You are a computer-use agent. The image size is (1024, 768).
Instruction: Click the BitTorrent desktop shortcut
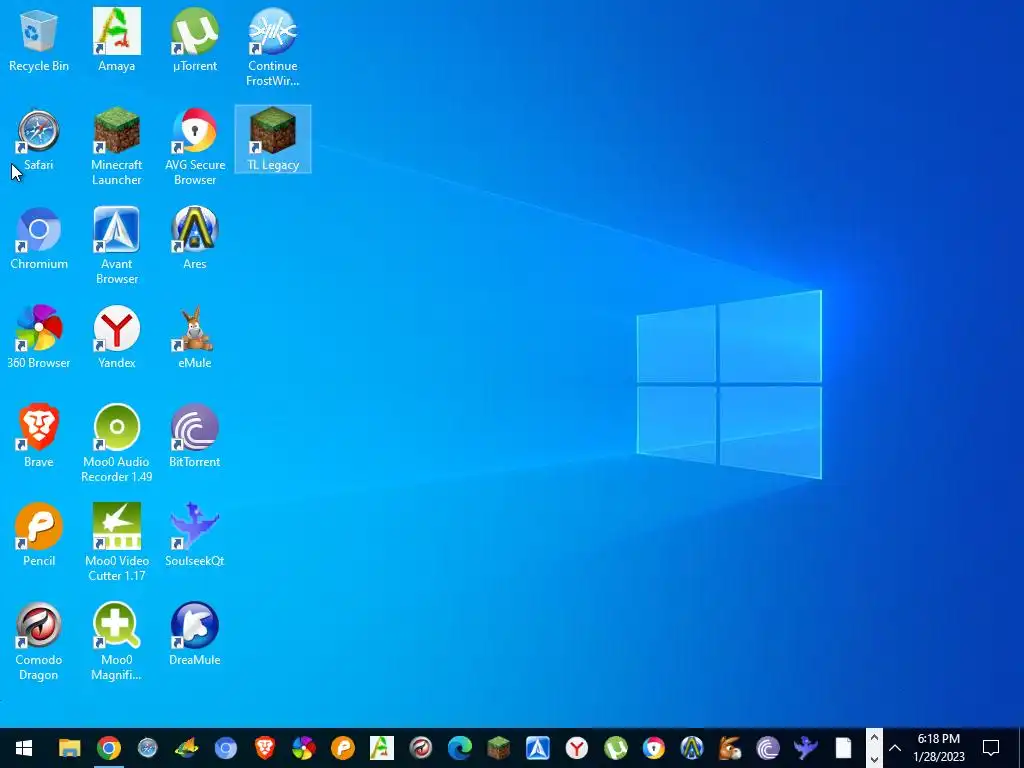point(195,437)
